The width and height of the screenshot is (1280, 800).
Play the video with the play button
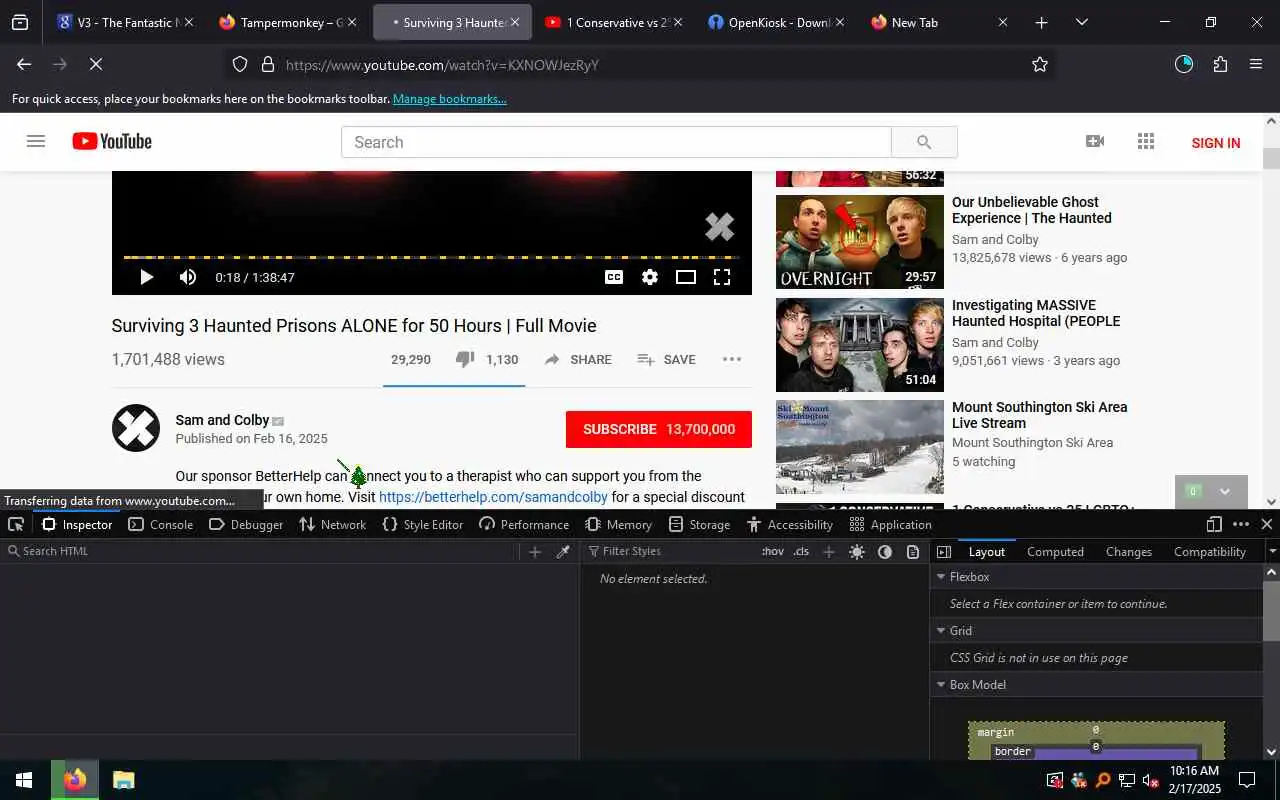(147, 277)
